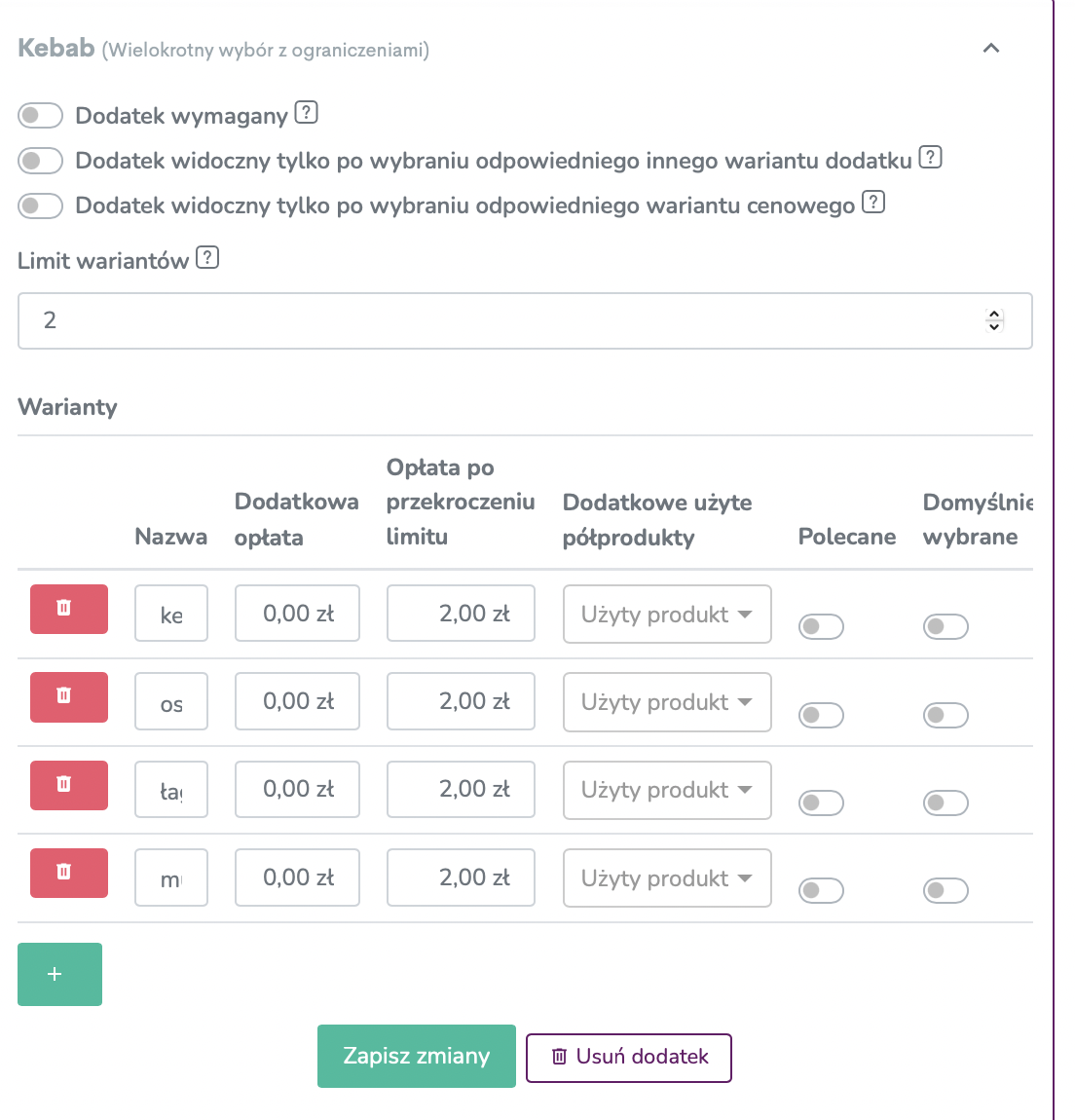Delete the "ke" variant row
The width and height of the screenshot is (1075, 1120).
click(68, 609)
